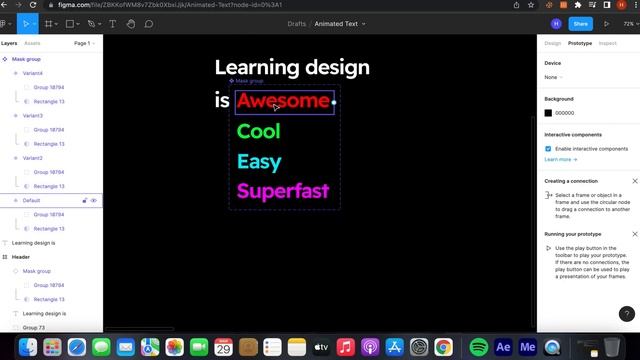Close the Creating a connection tip
Image resolution: width=640 pixels, height=360 pixels.
[x=635, y=181]
